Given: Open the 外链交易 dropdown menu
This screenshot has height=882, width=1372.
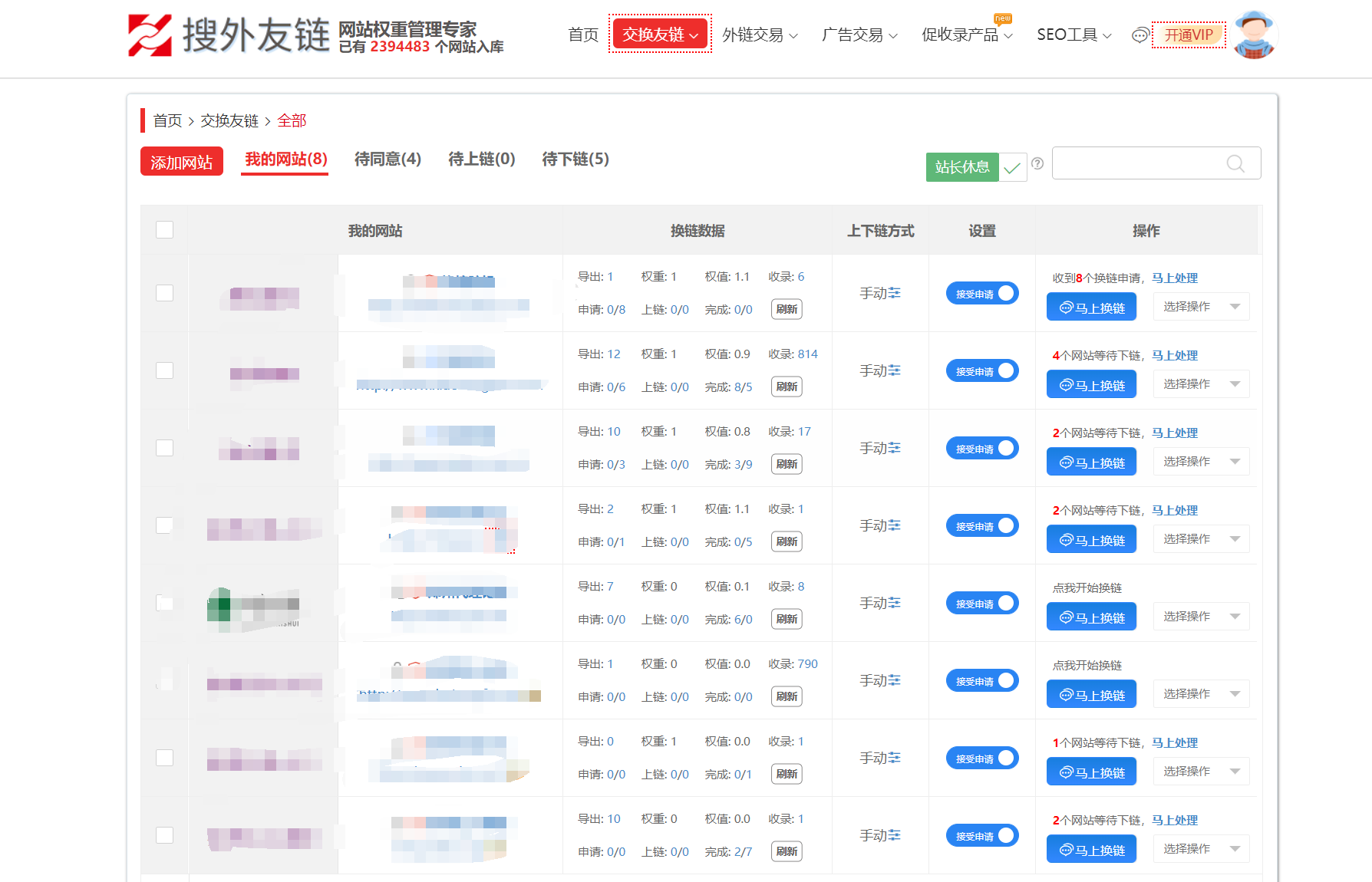Looking at the screenshot, I should click(759, 35).
